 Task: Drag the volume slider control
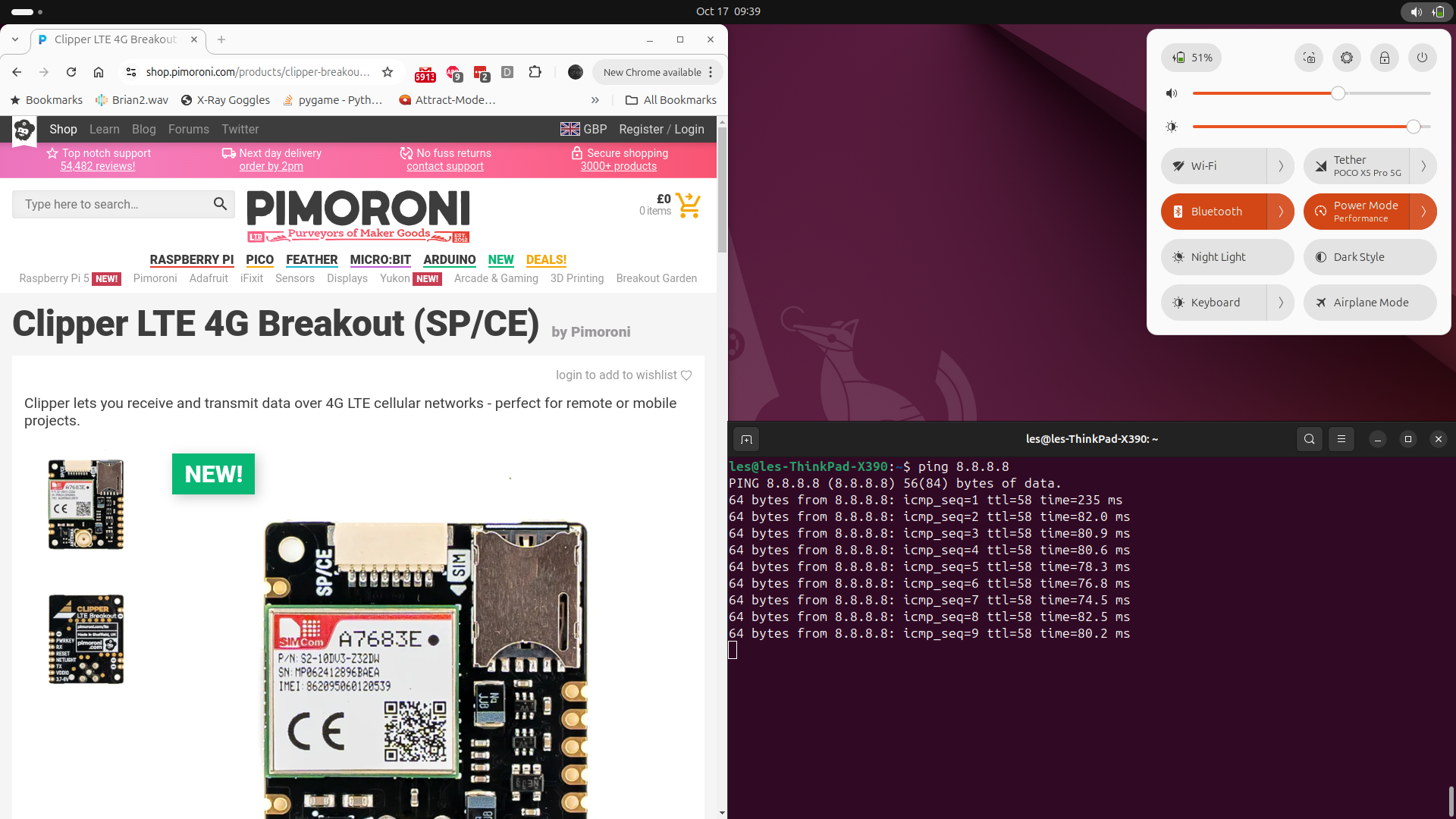[x=1338, y=92]
